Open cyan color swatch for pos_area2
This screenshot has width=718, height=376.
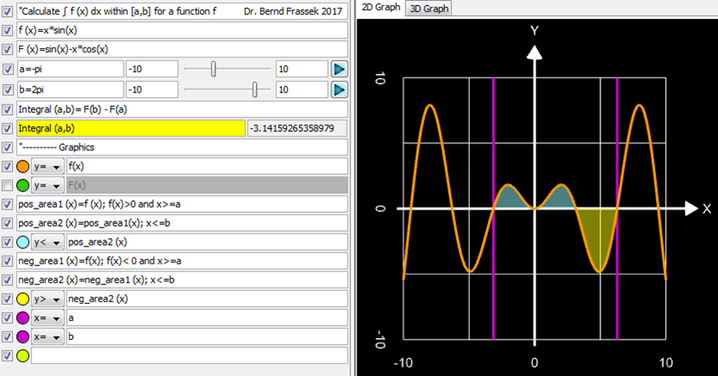coord(22,242)
